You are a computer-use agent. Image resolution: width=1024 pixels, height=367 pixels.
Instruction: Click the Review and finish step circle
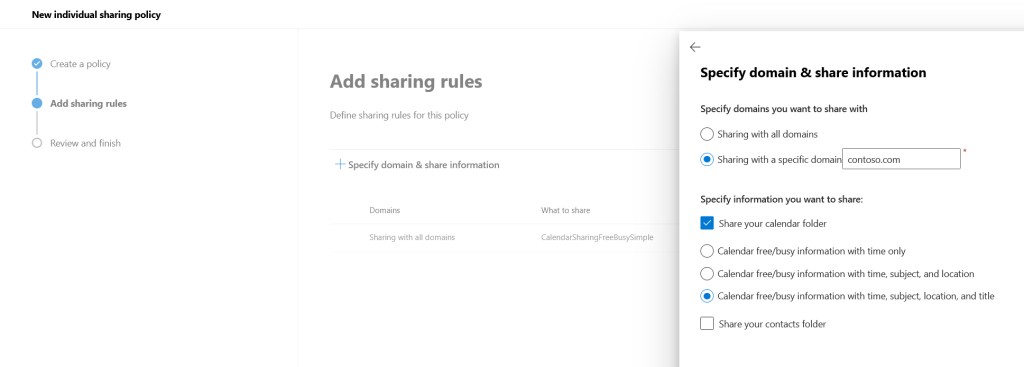click(37, 143)
